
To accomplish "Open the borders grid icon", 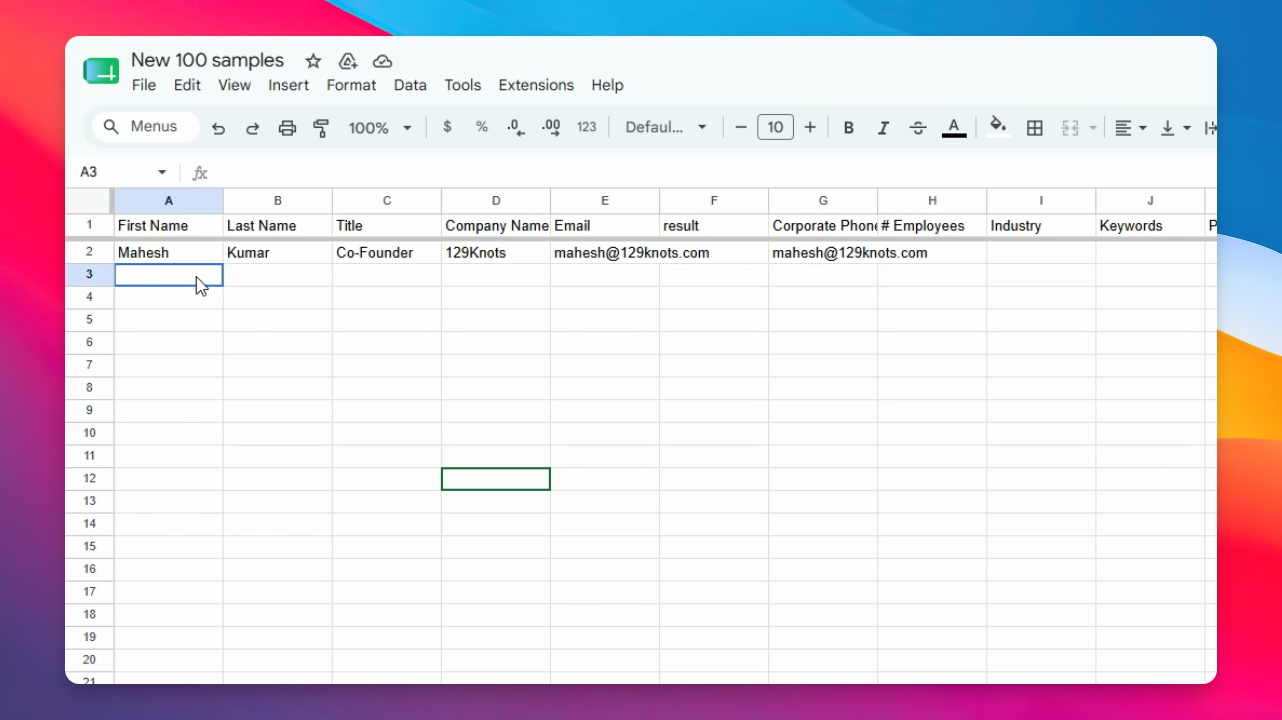I will [x=1035, y=128].
